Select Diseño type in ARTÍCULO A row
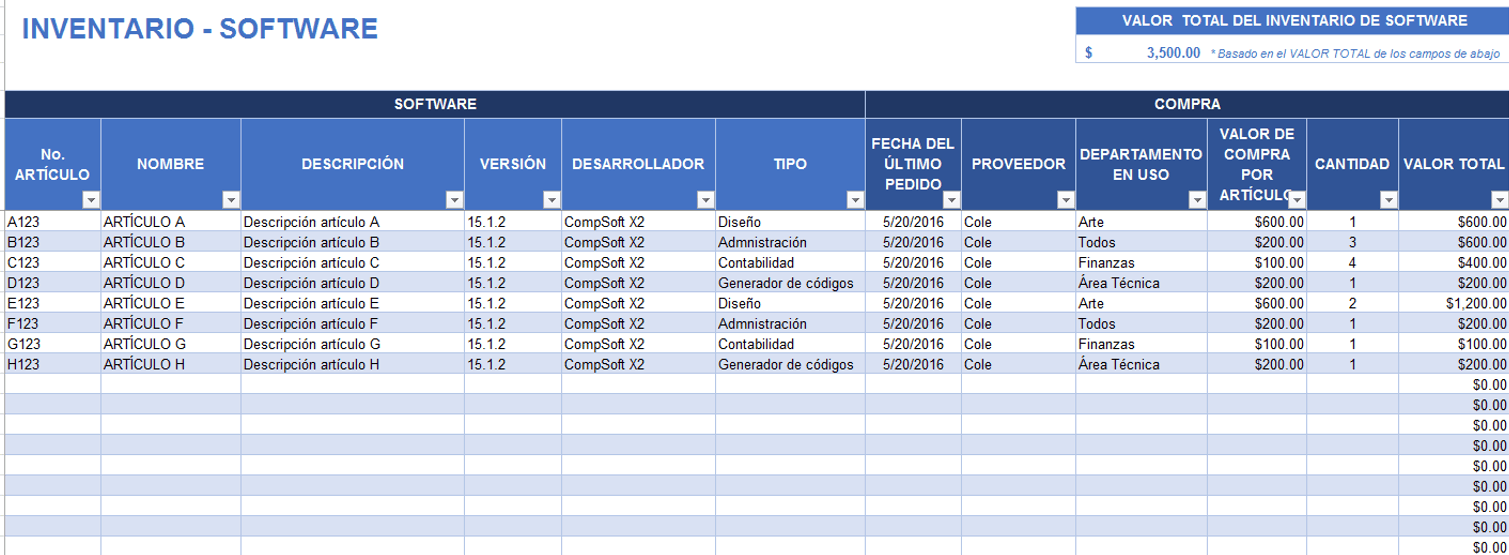 click(790, 222)
